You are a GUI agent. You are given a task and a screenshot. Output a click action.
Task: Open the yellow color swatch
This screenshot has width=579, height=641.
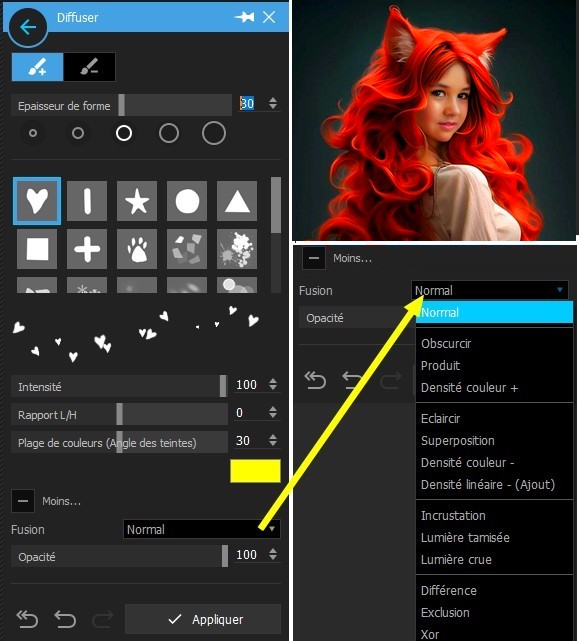click(255, 471)
